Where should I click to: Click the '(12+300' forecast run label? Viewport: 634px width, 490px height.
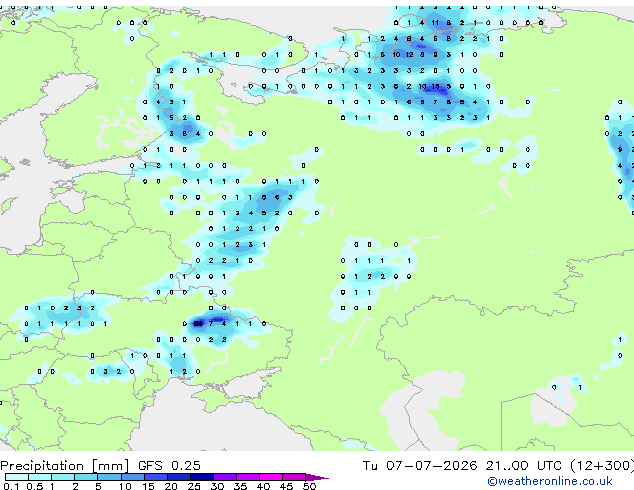point(602,466)
